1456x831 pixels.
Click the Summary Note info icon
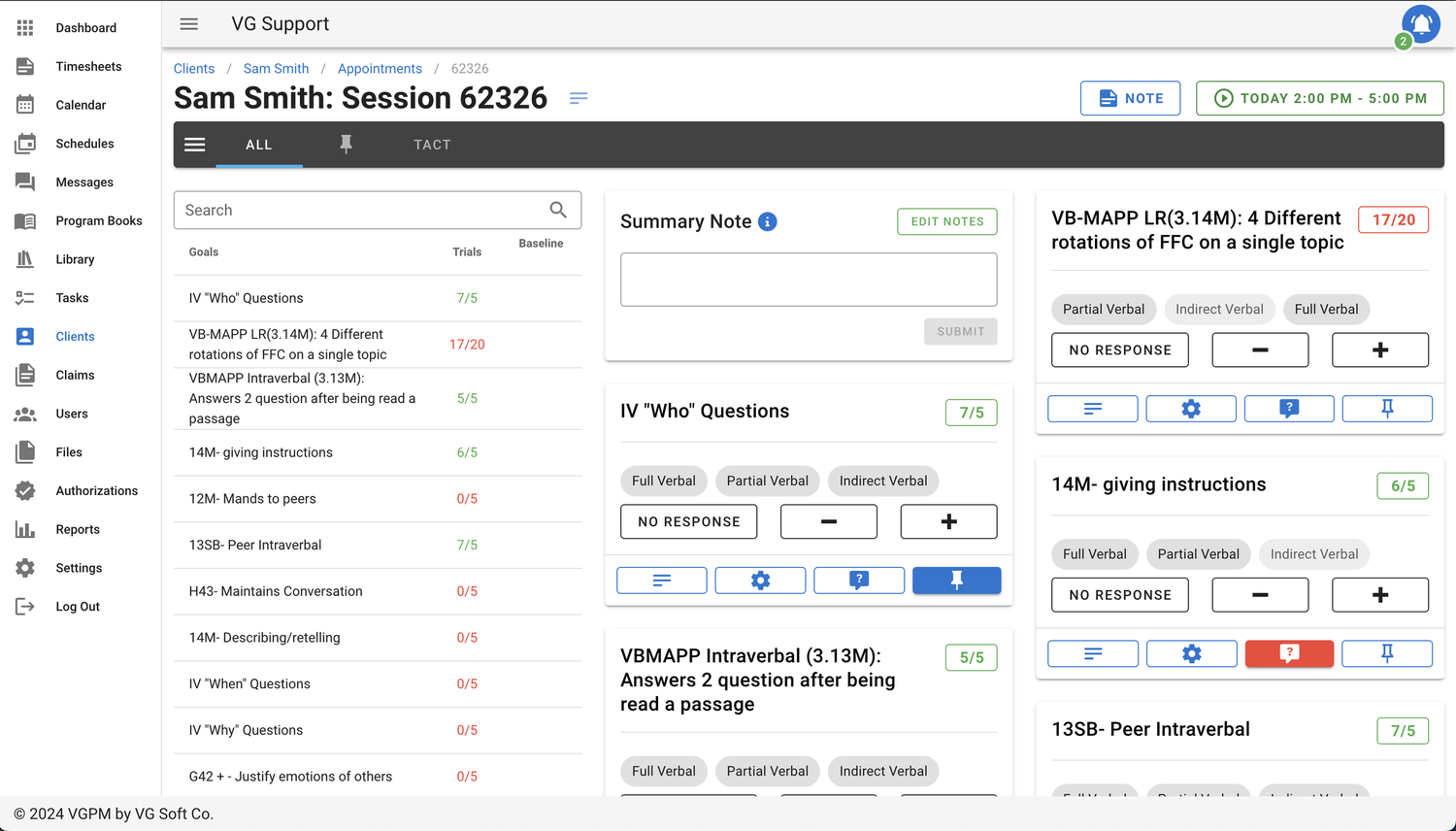pos(767,222)
